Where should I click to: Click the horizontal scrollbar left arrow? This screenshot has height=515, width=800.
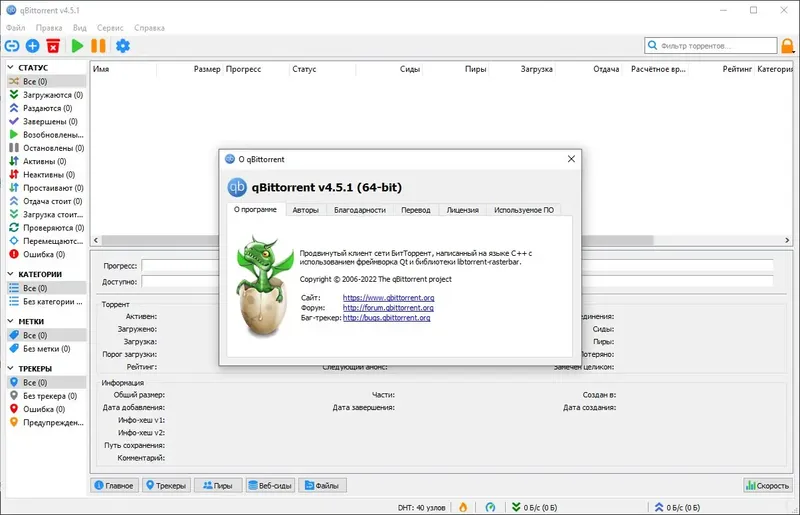click(96, 240)
